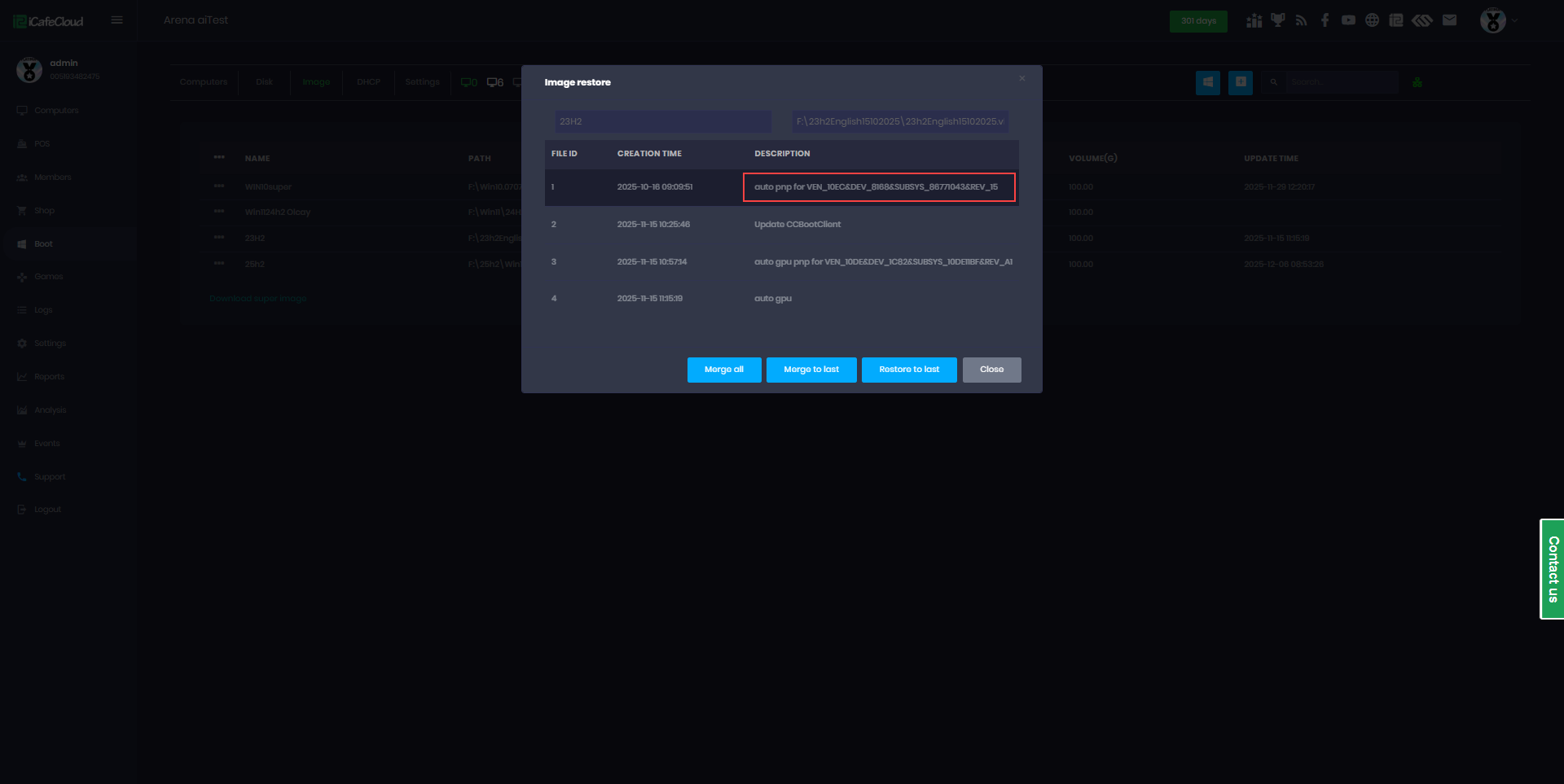Switch to the DHCP tab
The height and width of the screenshot is (784, 1564).
tap(368, 81)
